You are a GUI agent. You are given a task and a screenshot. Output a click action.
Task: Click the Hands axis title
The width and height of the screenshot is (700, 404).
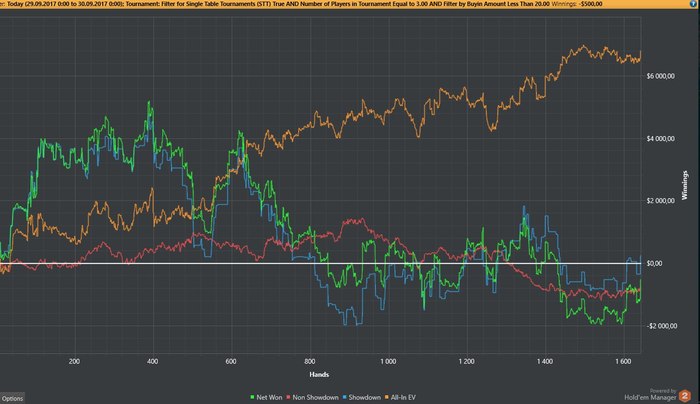click(319, 374)
